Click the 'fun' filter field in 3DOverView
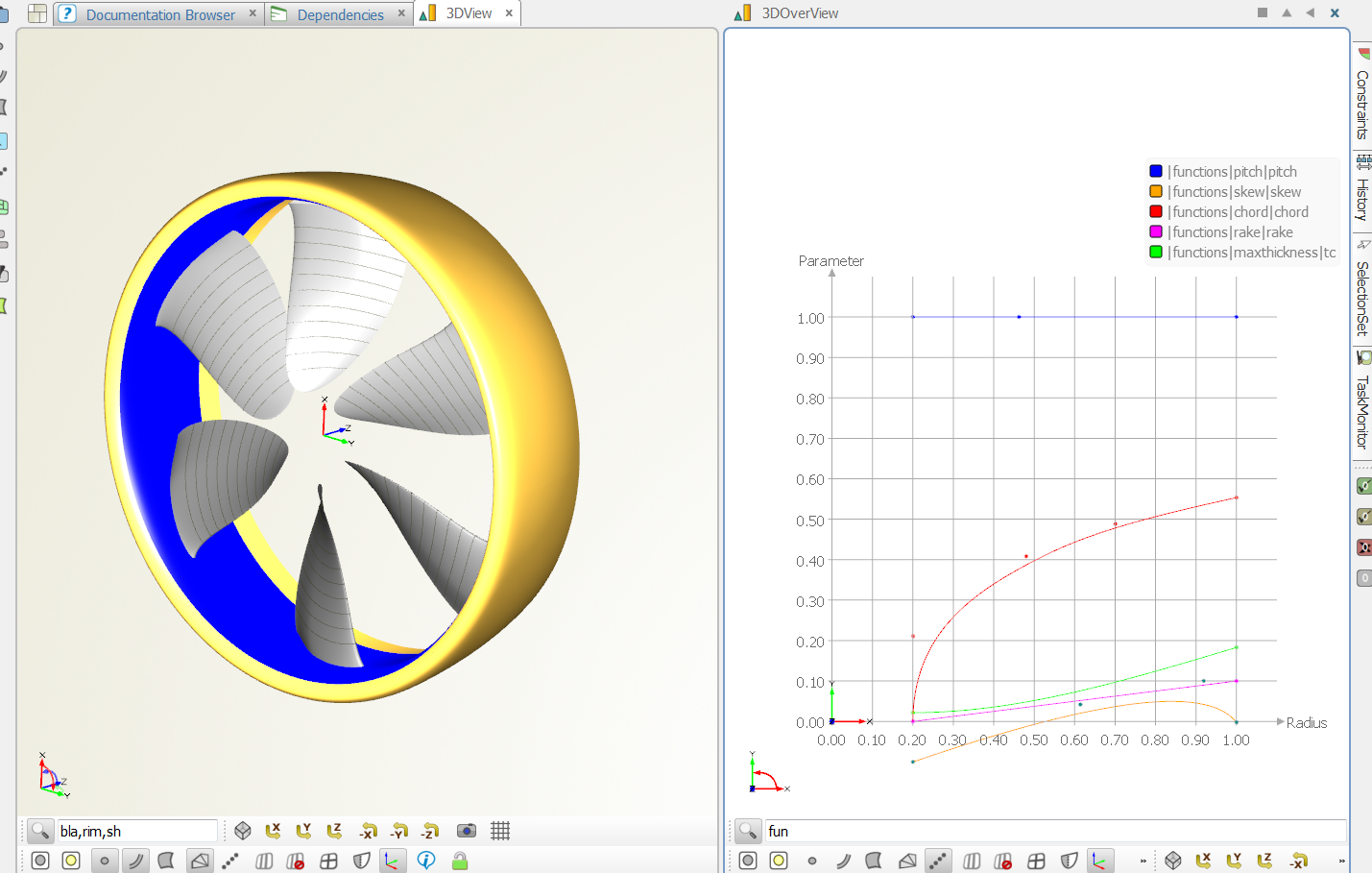 (1055, 831)
